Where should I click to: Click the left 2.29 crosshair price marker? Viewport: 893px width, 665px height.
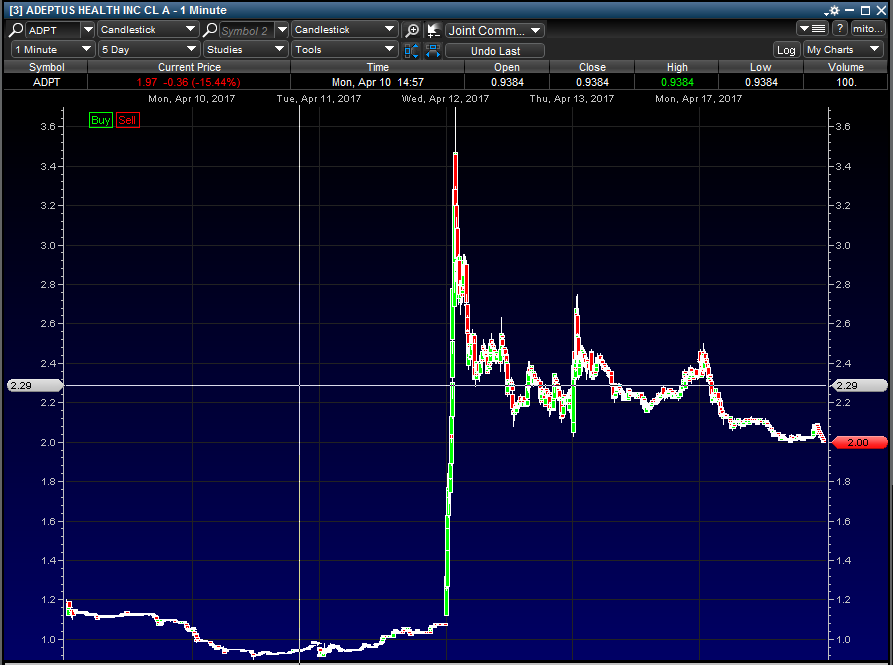click(x=34, y=385)
